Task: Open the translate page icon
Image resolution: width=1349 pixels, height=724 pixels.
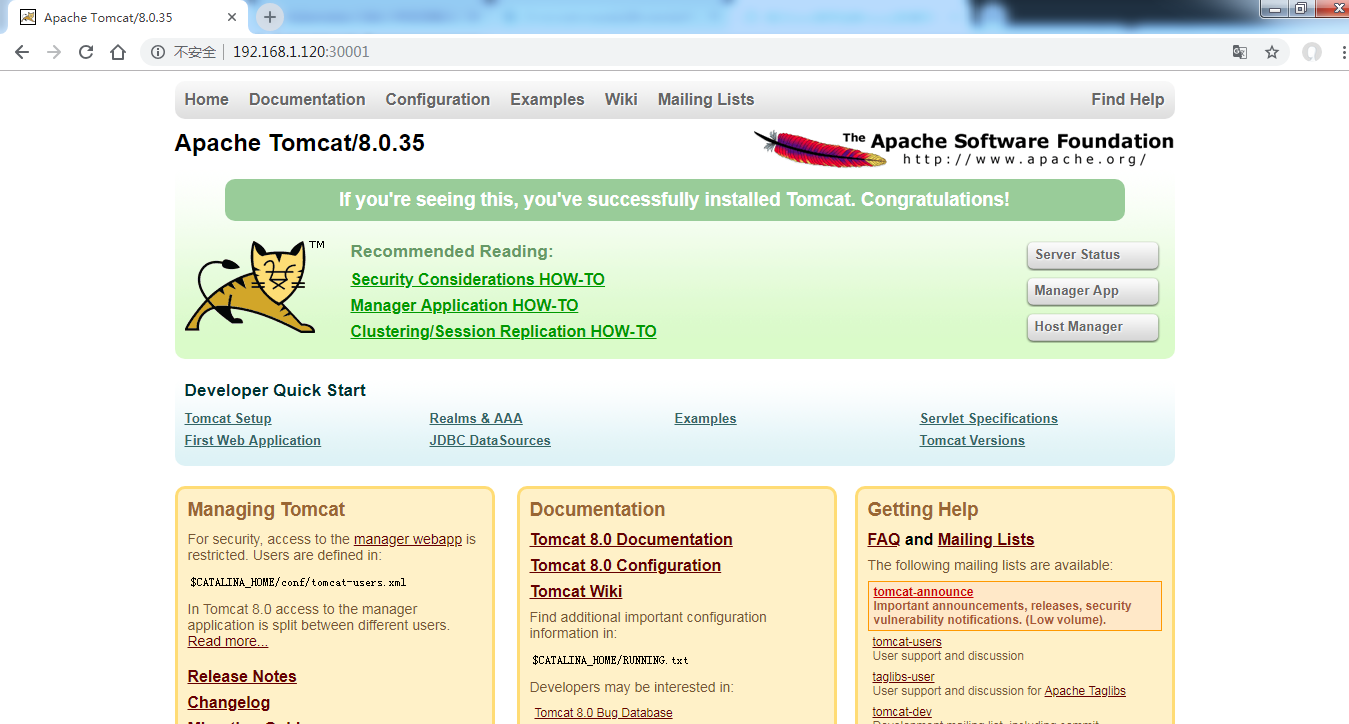Action: (x=1240, y=52)
